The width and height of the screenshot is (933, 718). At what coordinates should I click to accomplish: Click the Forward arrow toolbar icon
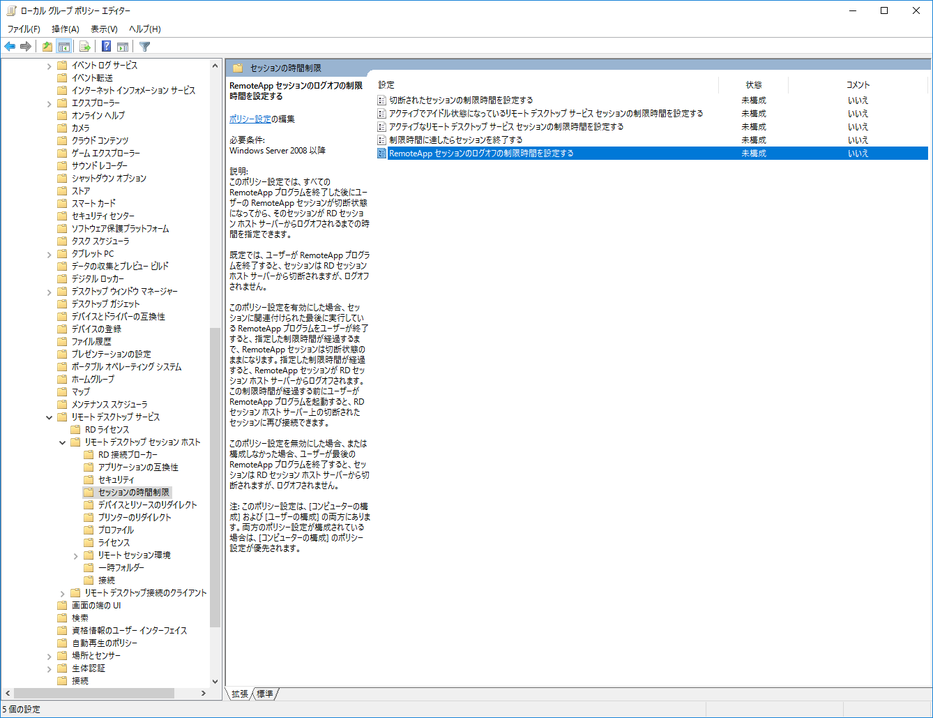tap(26, 46)
